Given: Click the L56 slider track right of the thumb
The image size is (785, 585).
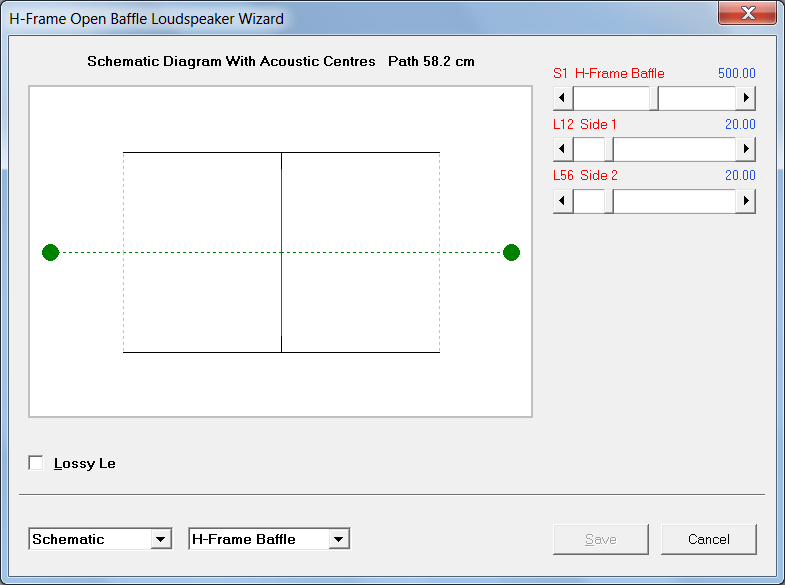Looking at the screenshot, I should point(674,201).
